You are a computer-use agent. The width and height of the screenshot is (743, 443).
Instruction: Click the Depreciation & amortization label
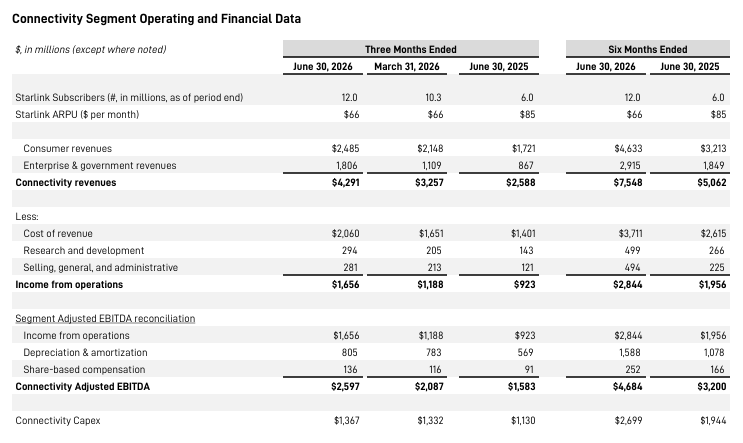click(85, 353)
